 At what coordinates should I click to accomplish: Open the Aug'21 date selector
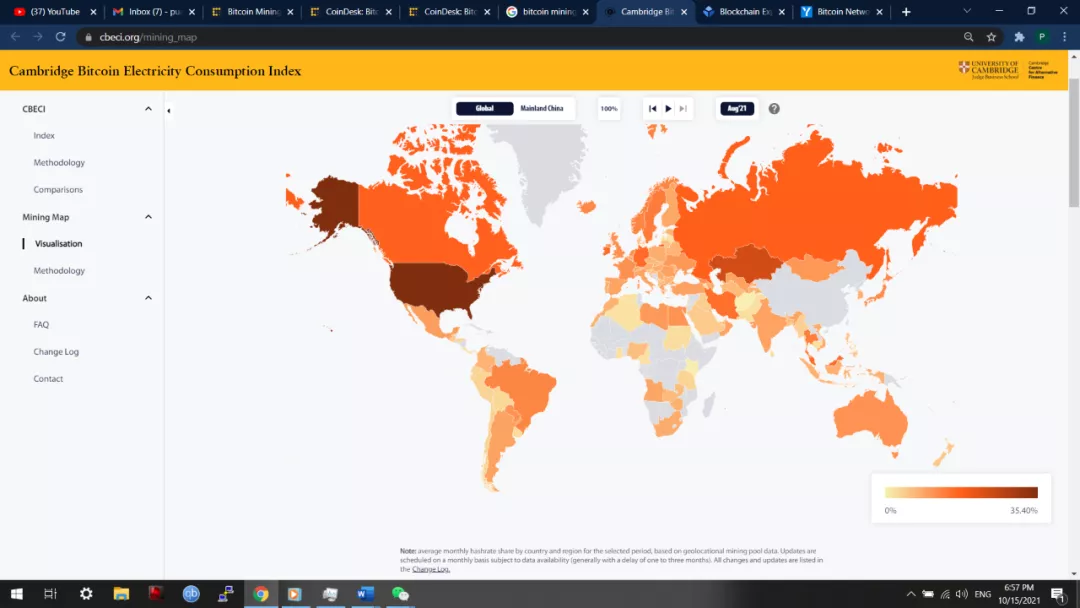(x=737, y=108)
